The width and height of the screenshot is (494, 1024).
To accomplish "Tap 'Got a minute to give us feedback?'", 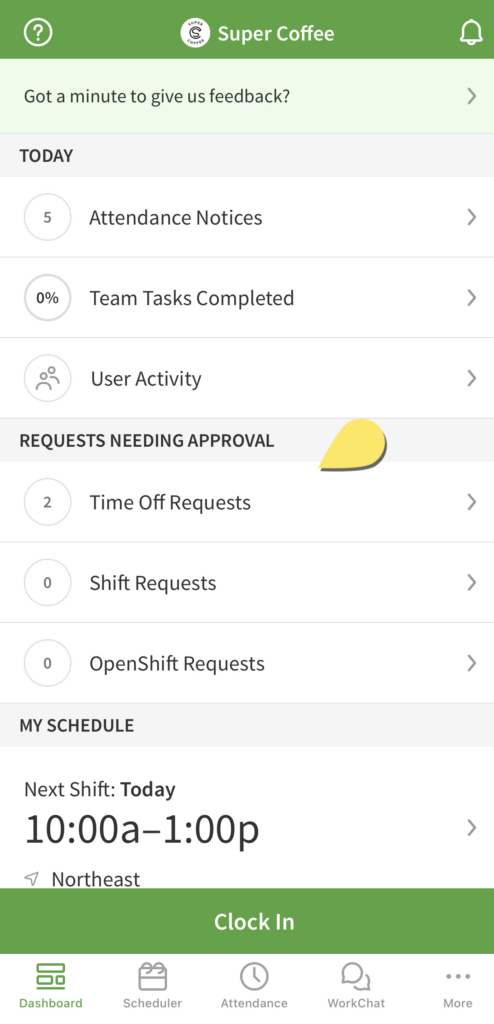I will coord(157,97).
